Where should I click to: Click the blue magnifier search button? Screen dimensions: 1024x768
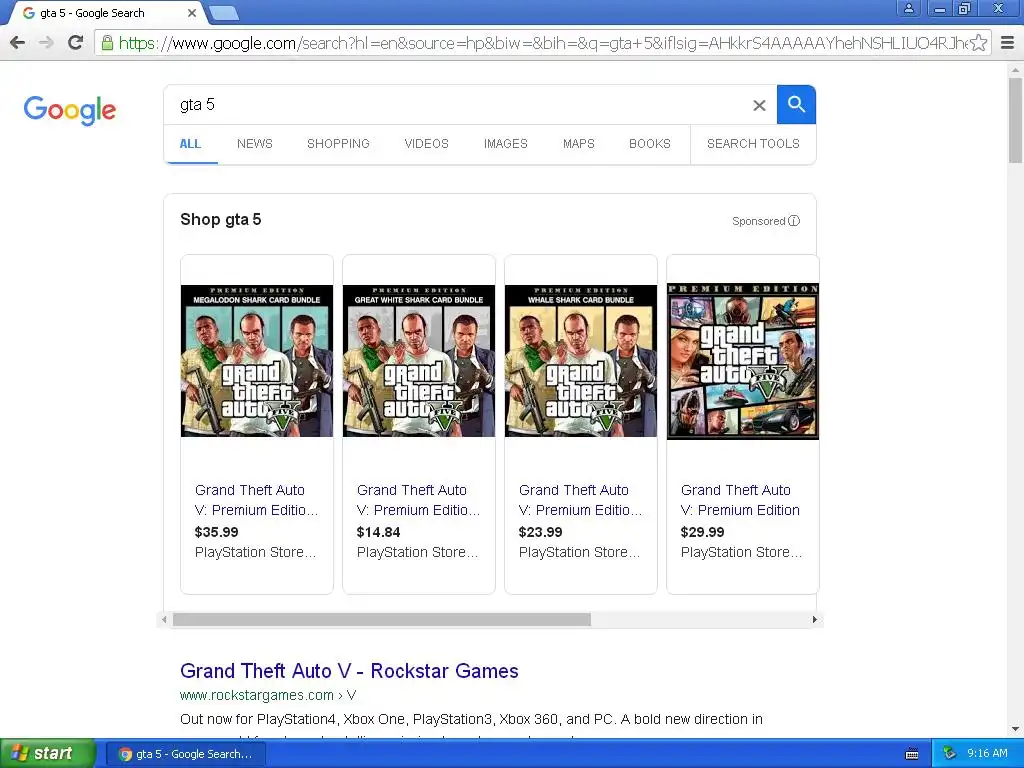(x=796, y=104)
